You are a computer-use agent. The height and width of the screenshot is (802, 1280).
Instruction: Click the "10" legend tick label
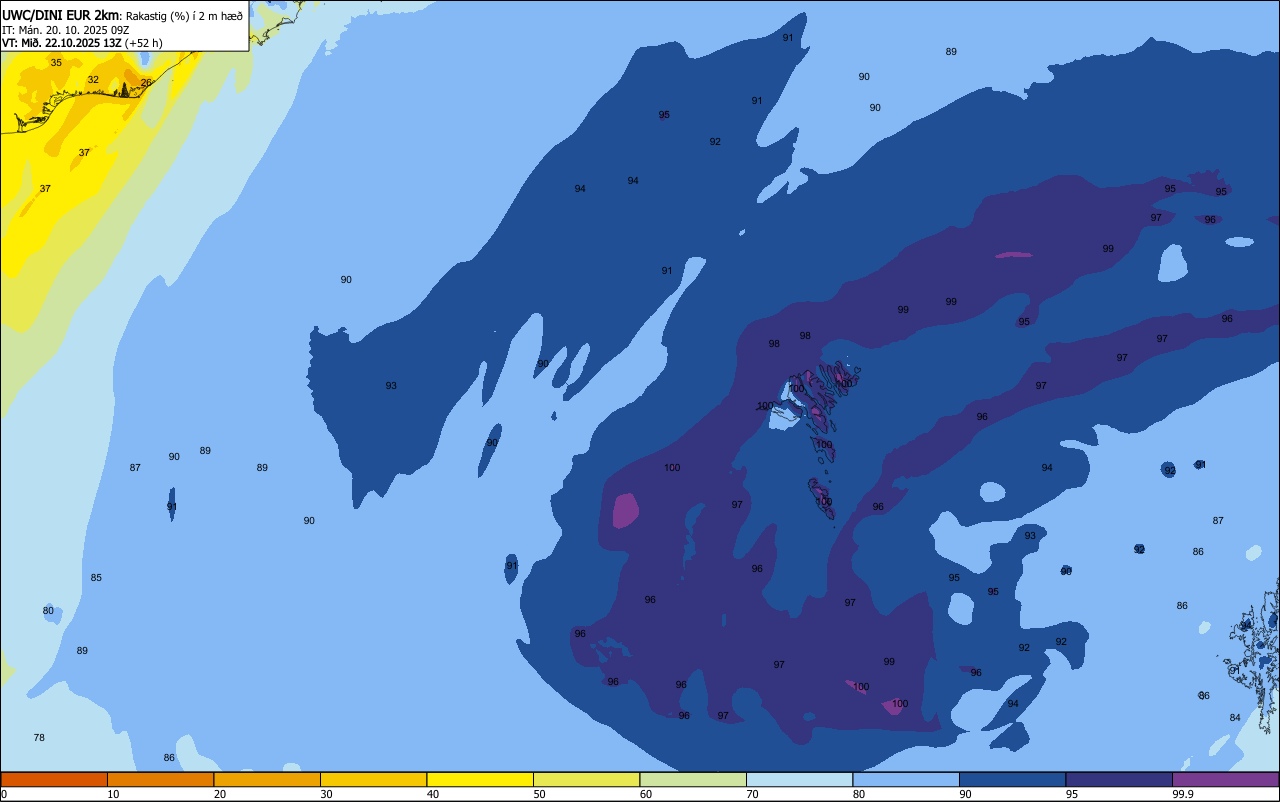click(113, 794)
